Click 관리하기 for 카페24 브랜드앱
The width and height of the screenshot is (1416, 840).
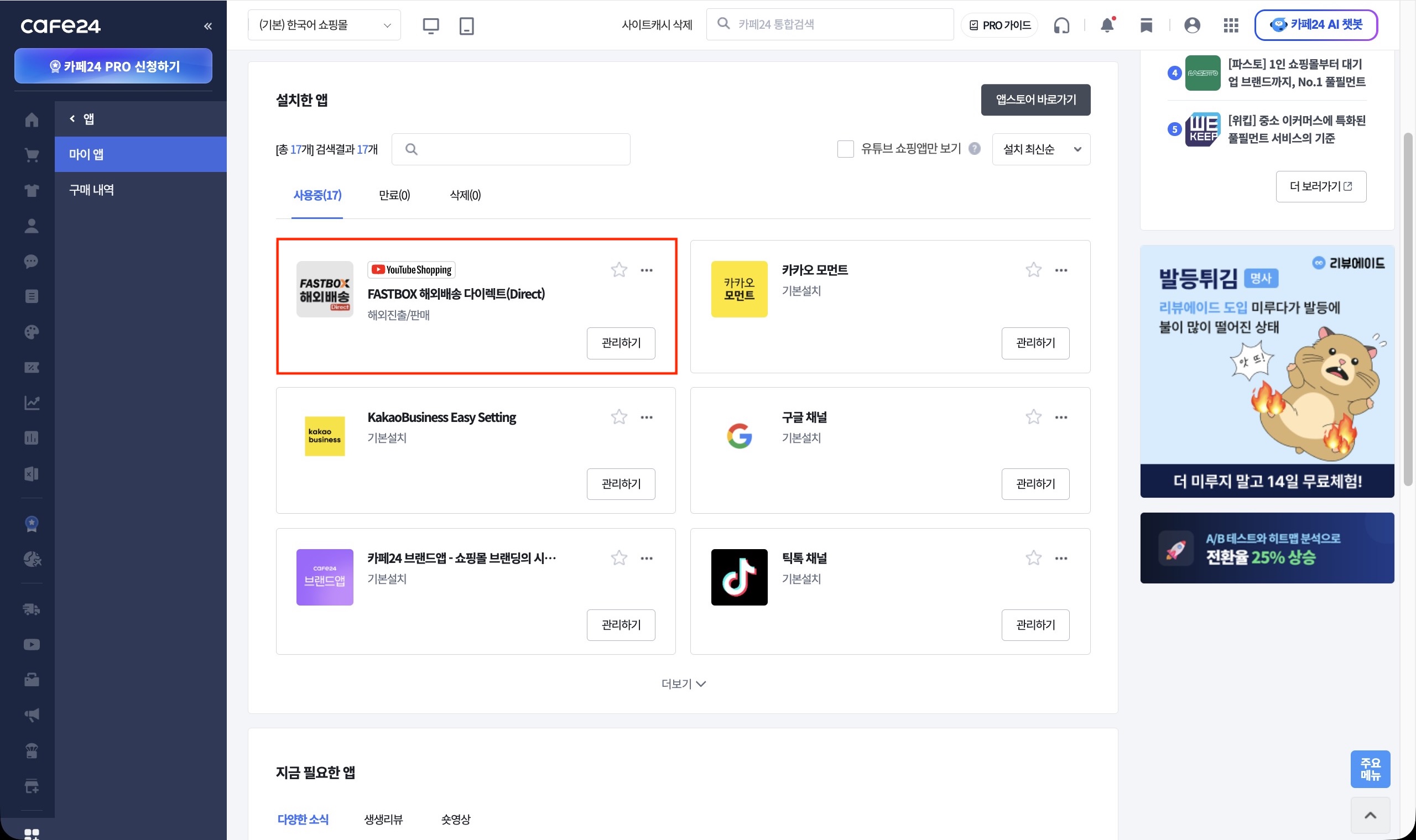pyautogui.click(x=621, y=625)
